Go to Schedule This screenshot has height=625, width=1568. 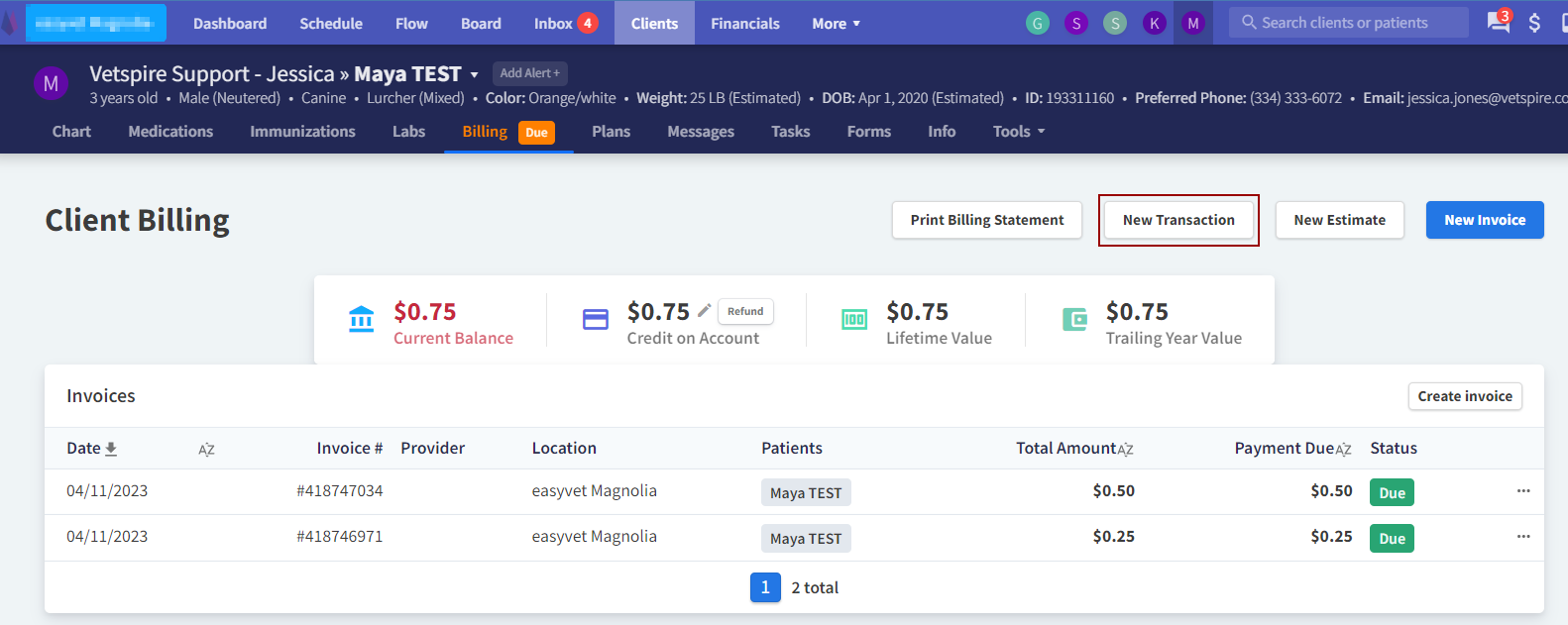[331, 23]
